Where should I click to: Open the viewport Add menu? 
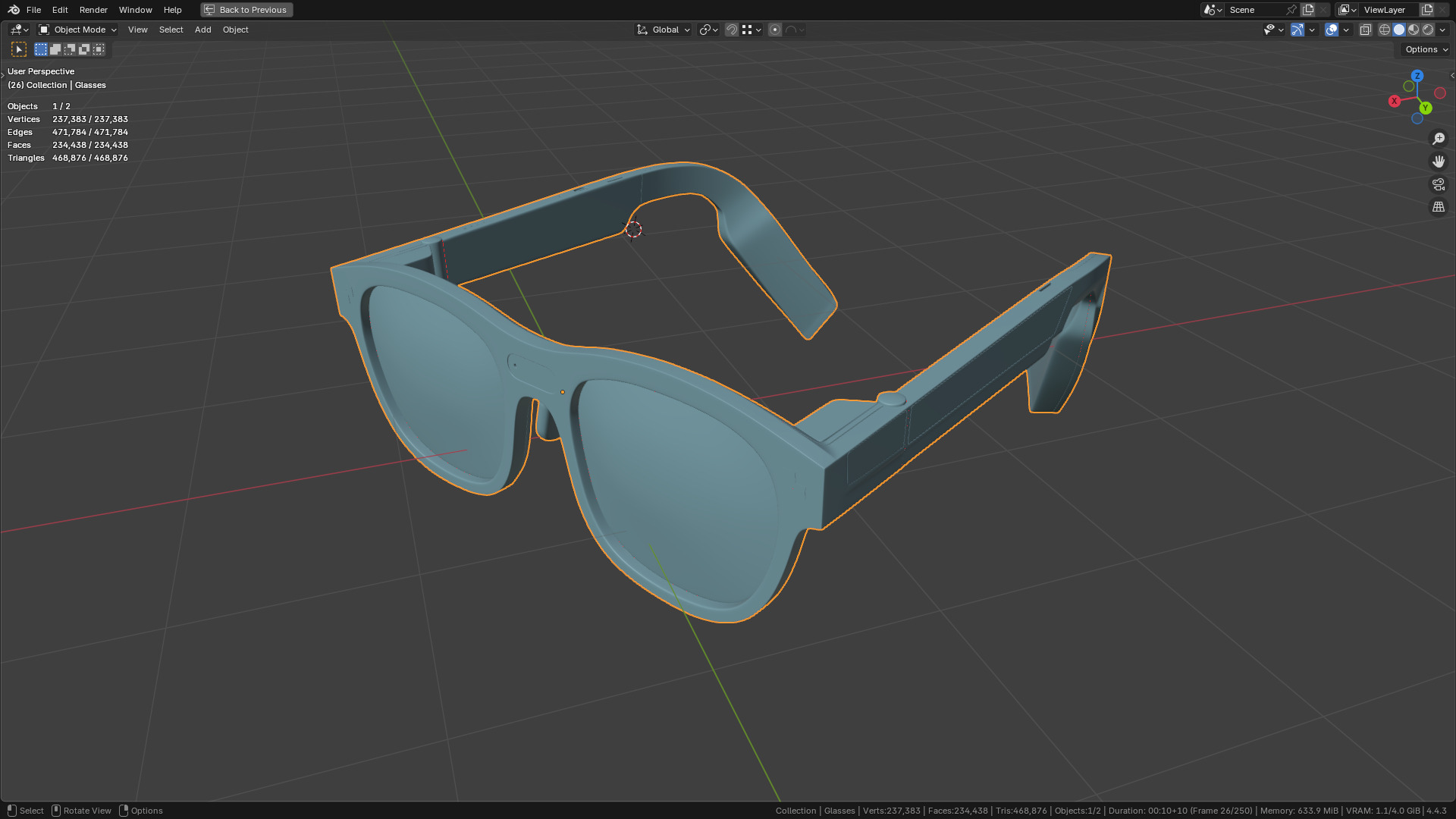click(202, 30)
